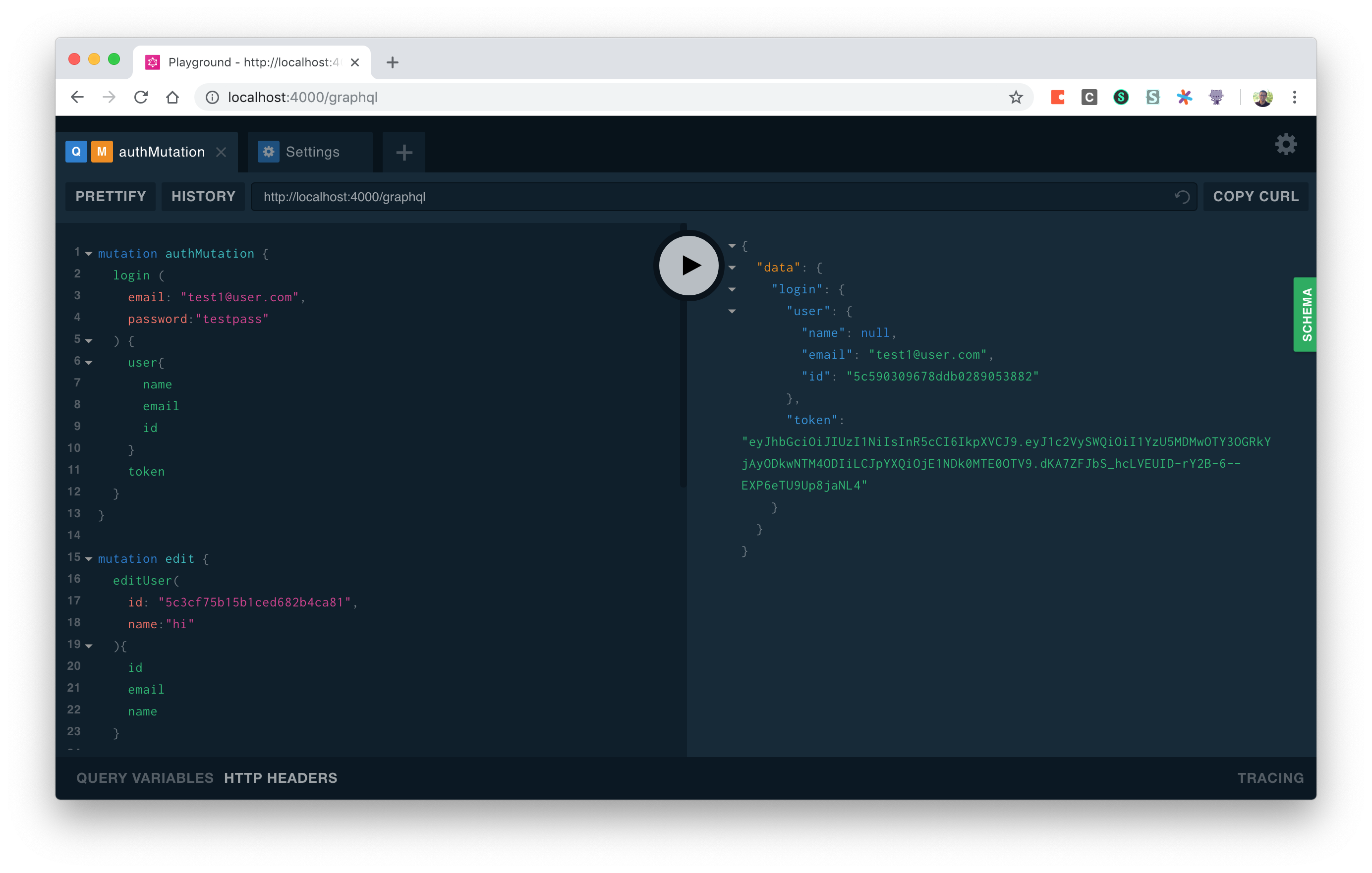Collapse mutation authMutation at line 1

[x=89, y=253]
